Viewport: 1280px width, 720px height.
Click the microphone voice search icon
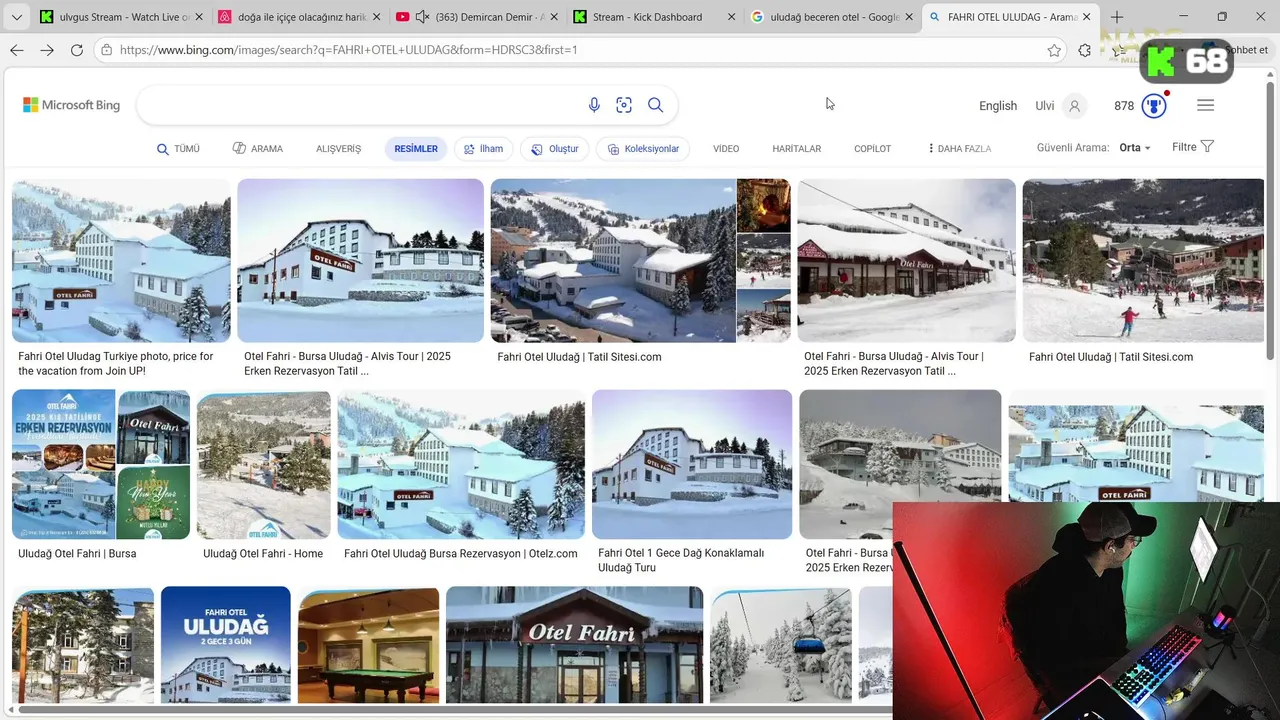594,105
